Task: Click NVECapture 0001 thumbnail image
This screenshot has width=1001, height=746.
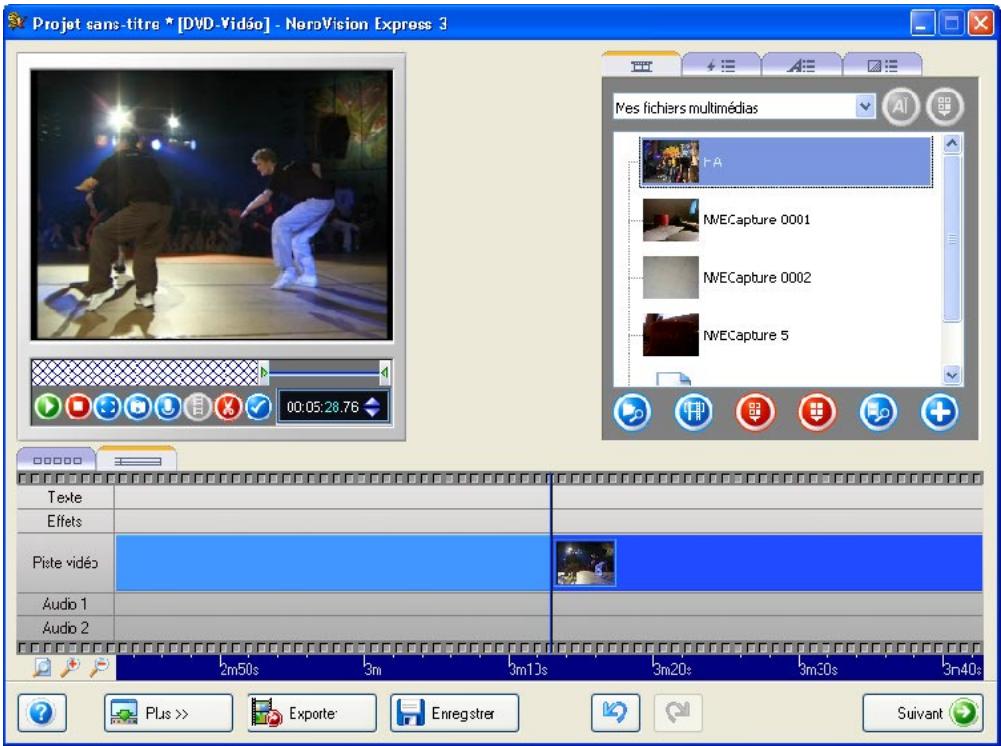Action: tap(670, 220)
